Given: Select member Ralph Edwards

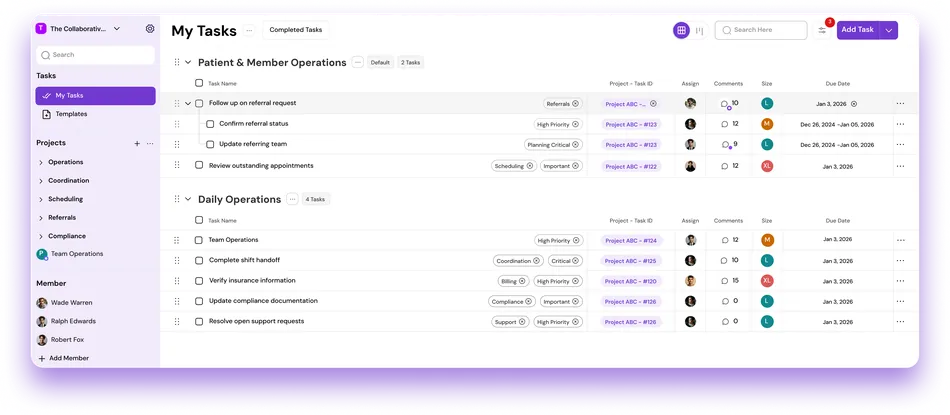Looking at the screenshot, I should coord(66,321).
